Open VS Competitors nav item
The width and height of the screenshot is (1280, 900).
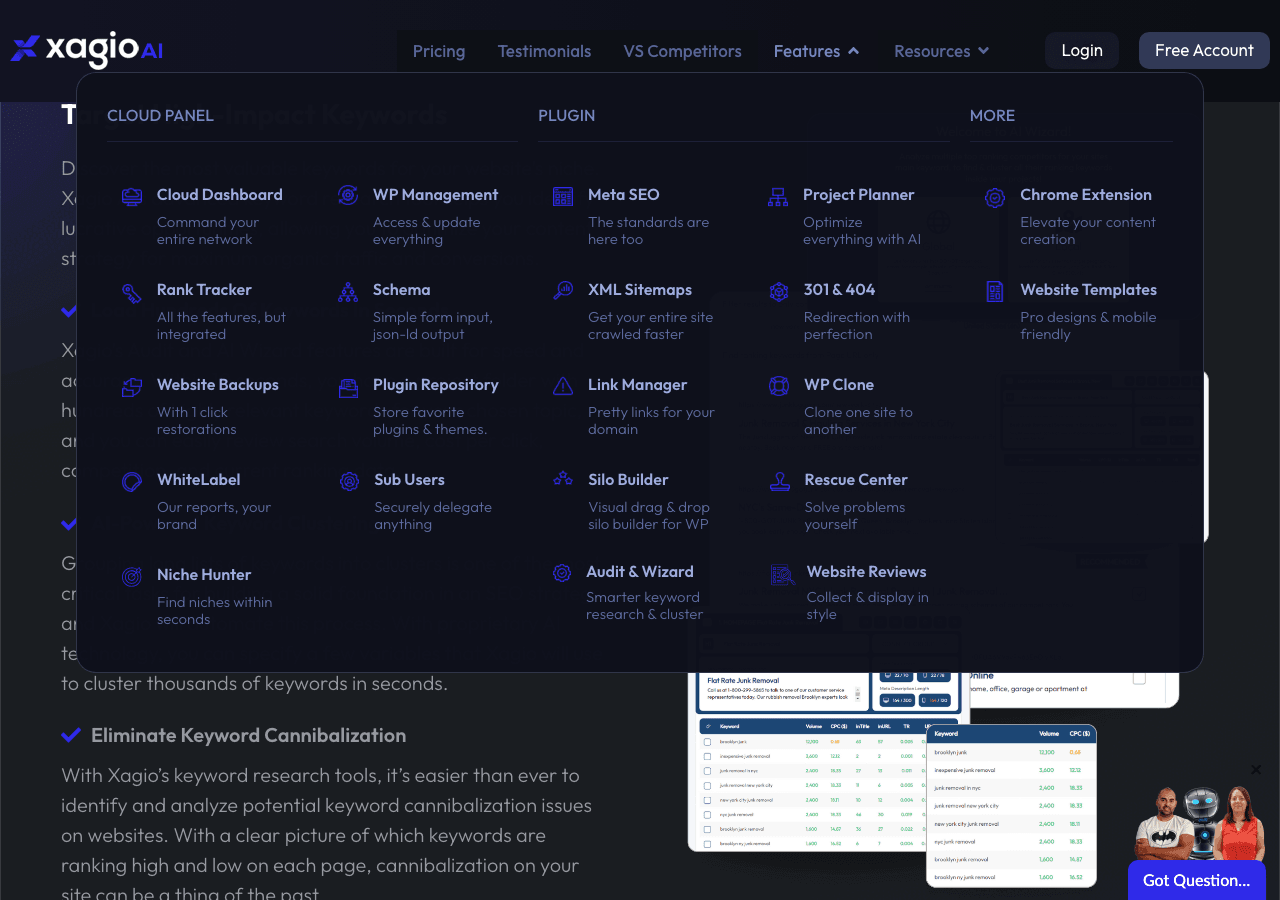[x=683, y=51]
